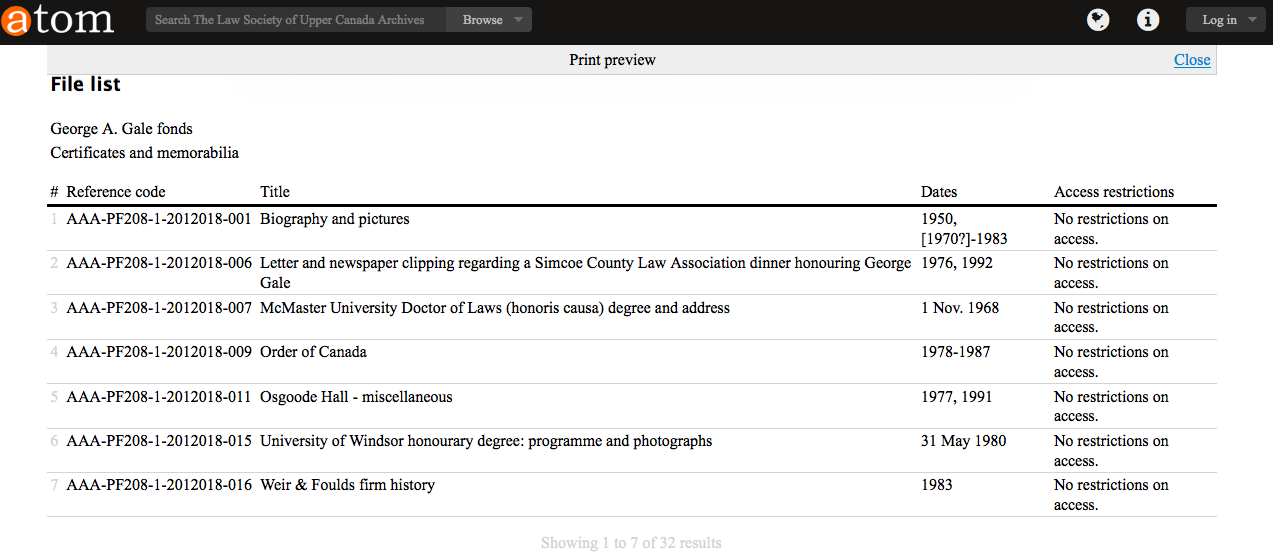The image size is (1273, 556).
Task: Click Osgoode Hall - miscellaneous entry
Action: pos(356,397)
